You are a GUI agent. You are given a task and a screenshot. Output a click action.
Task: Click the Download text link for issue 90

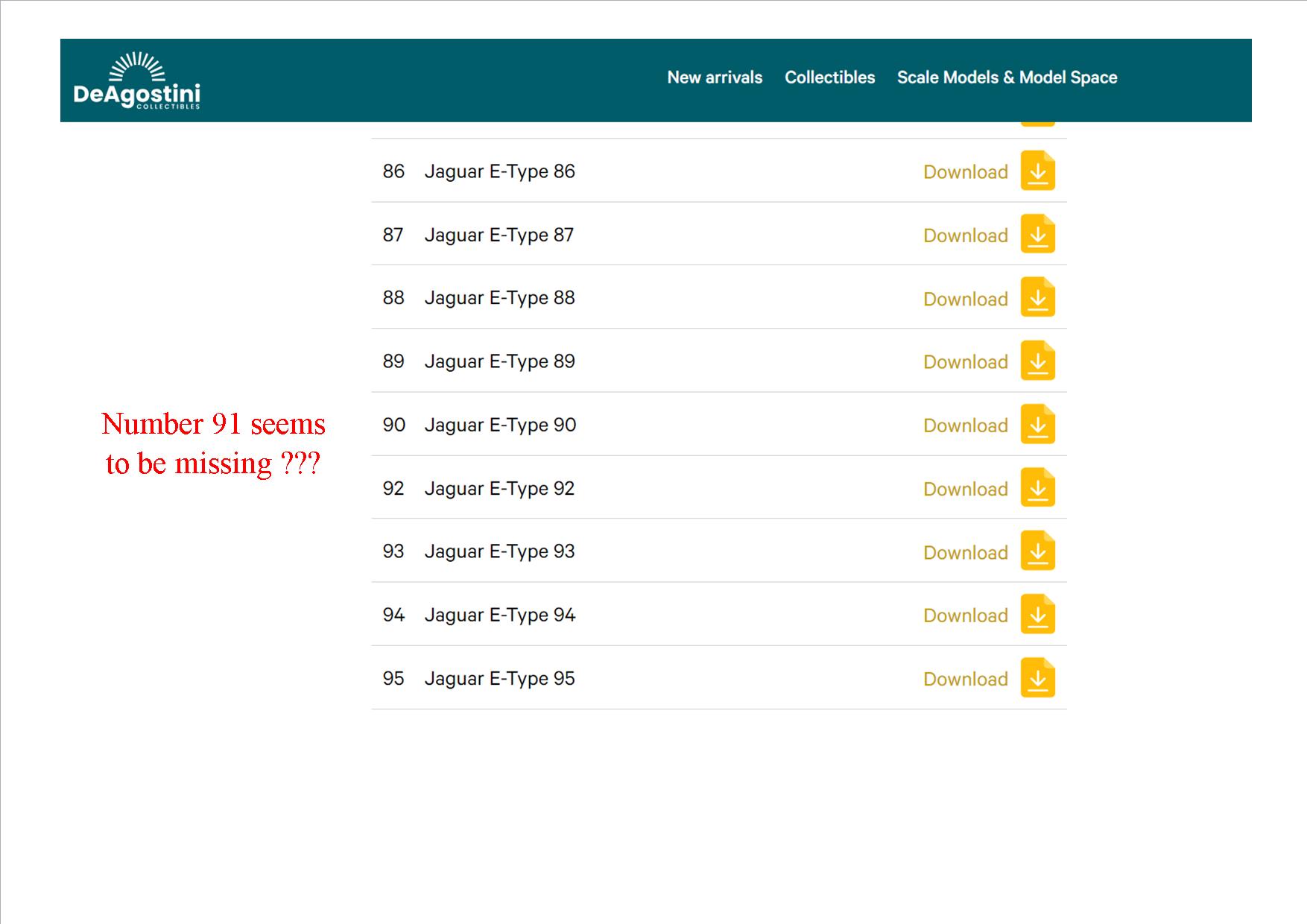[965, 425]
